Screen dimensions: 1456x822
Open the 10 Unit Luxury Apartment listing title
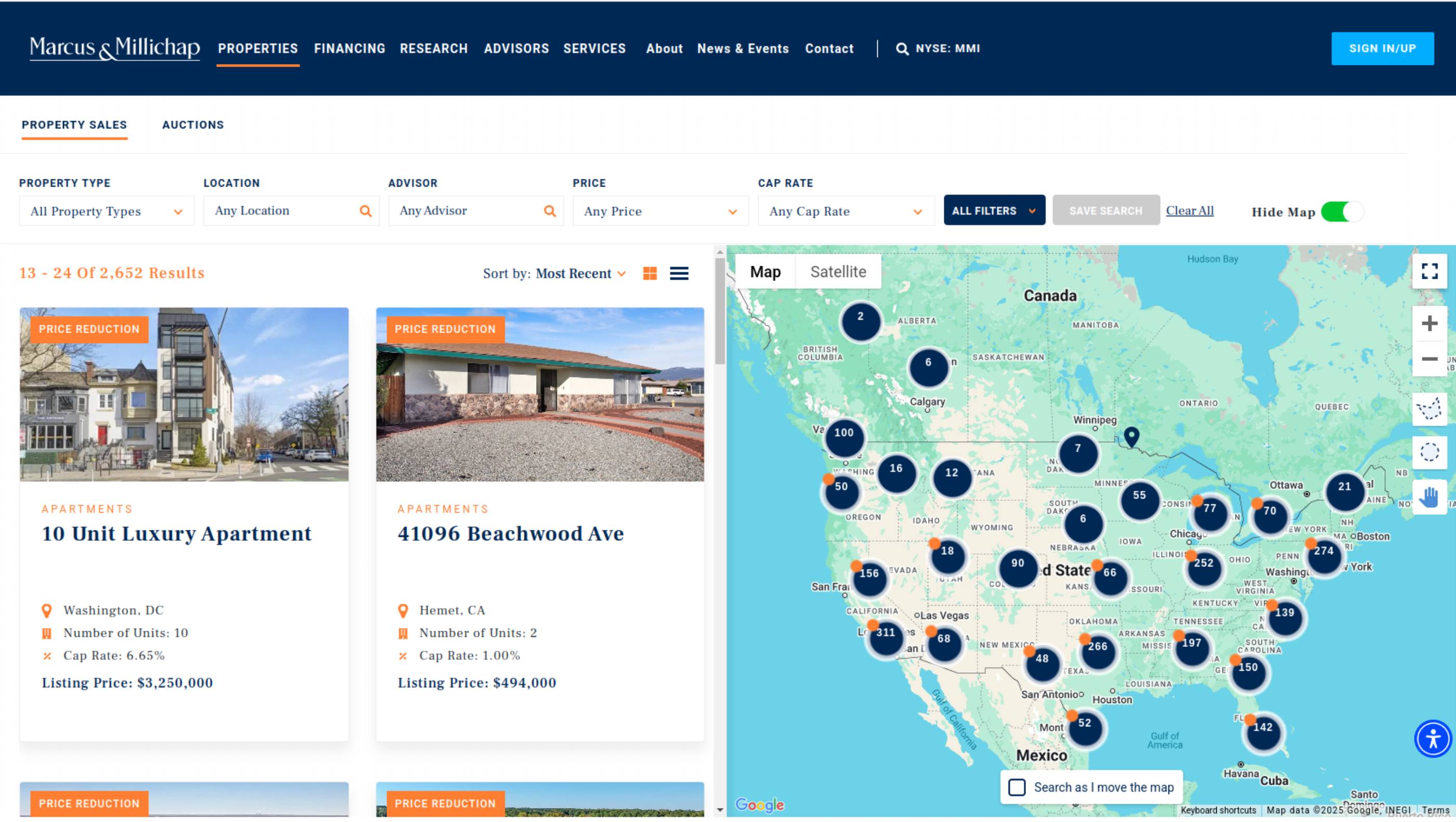(x=176, y=533)
